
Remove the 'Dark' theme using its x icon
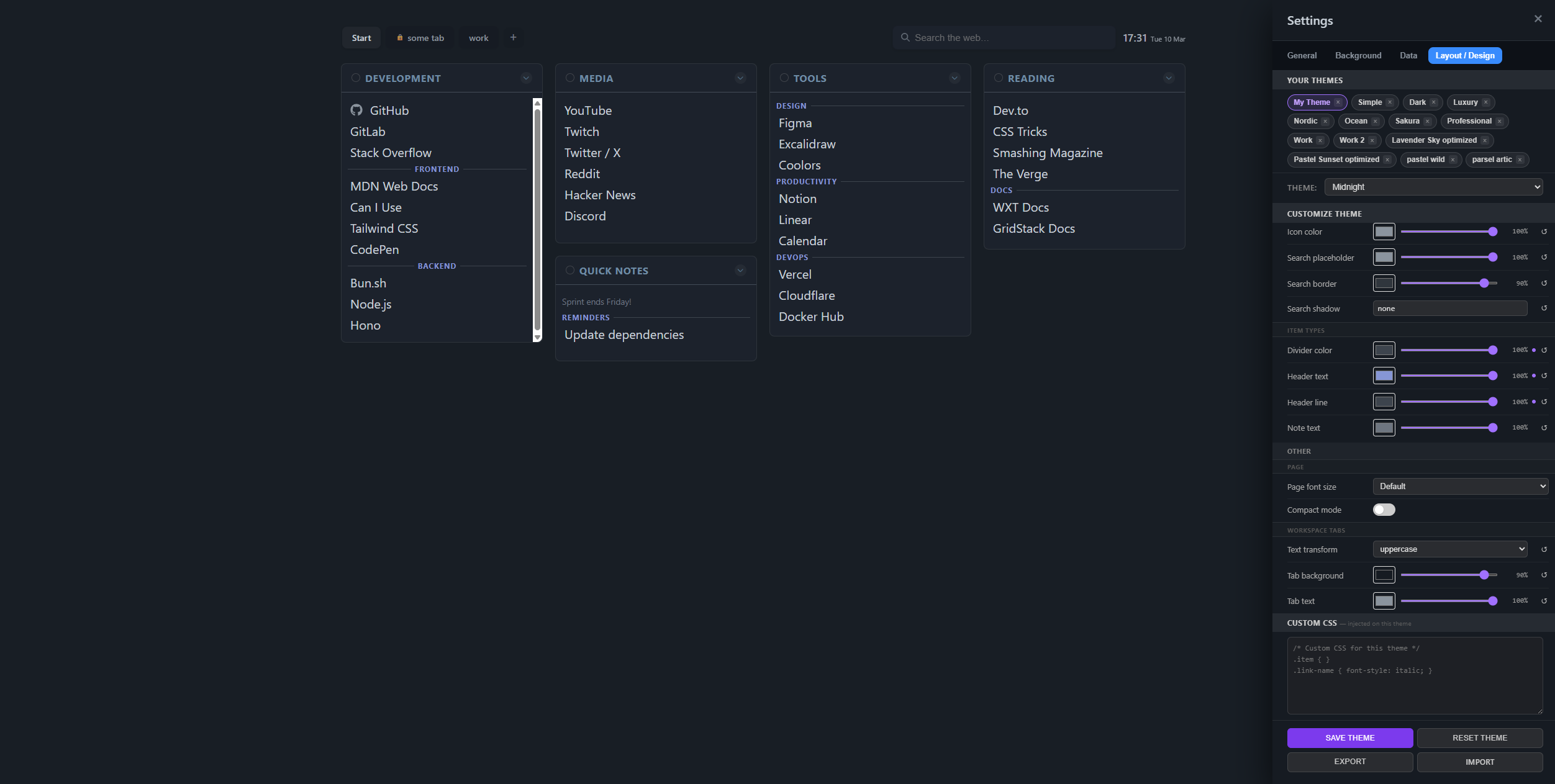1433,102
